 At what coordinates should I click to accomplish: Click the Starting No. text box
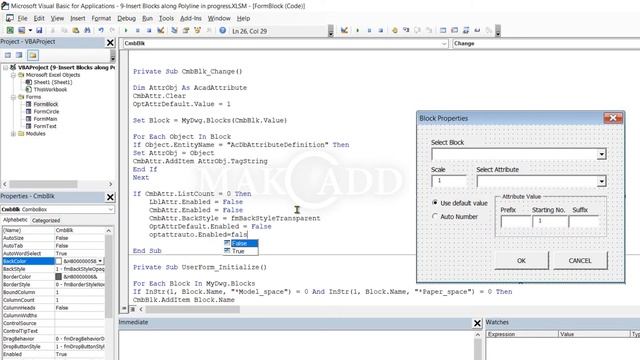point(550,221)
